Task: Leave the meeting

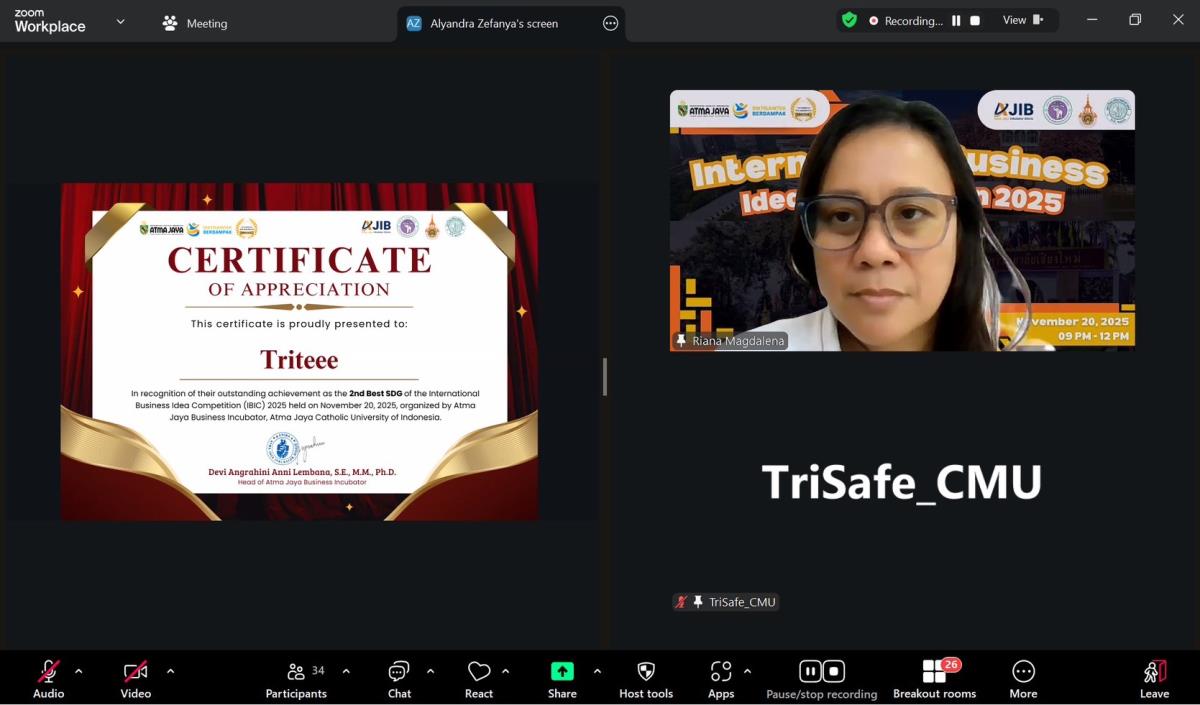Action: [x=1154, y=678]
